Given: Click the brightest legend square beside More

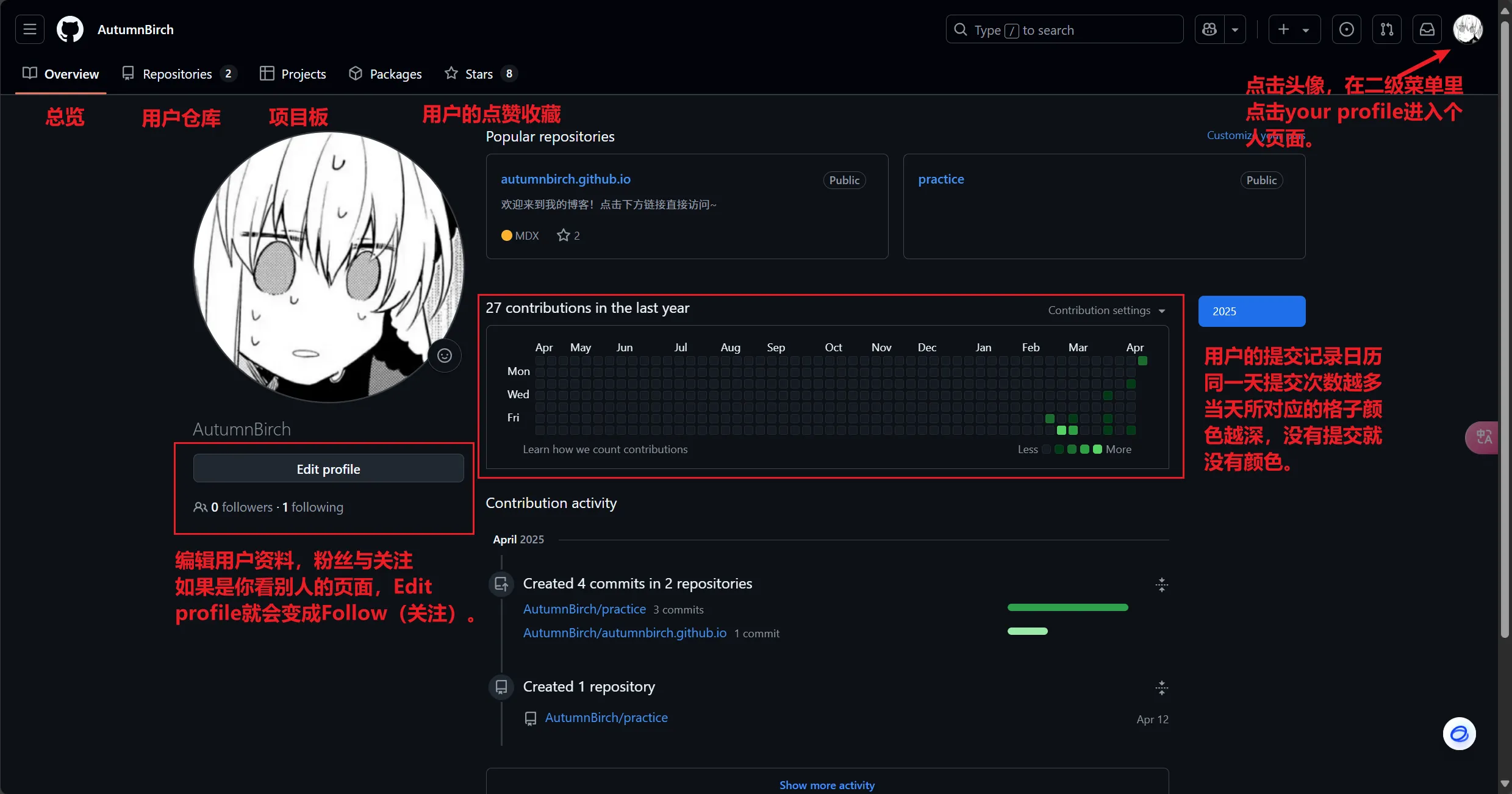Looking at the screenshot, I should pos(1097,449).
